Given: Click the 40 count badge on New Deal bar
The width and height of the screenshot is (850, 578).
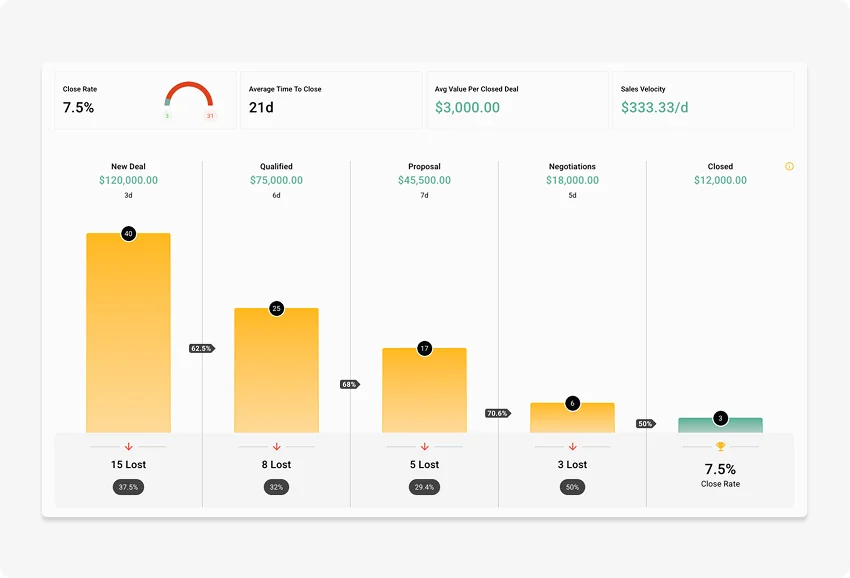Looking at the screenshot, I should click(128, 234).
